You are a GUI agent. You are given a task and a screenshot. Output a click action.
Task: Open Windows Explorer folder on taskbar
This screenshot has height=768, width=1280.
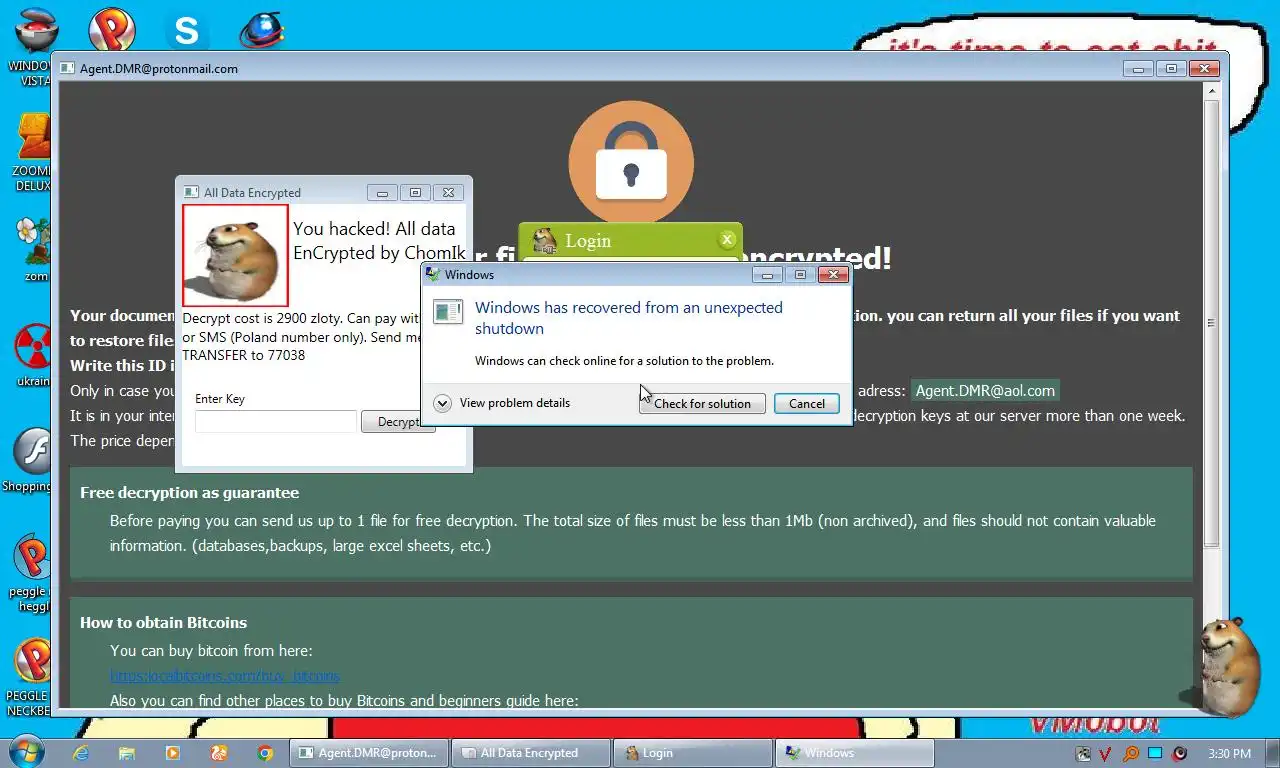tap(127, 753)
